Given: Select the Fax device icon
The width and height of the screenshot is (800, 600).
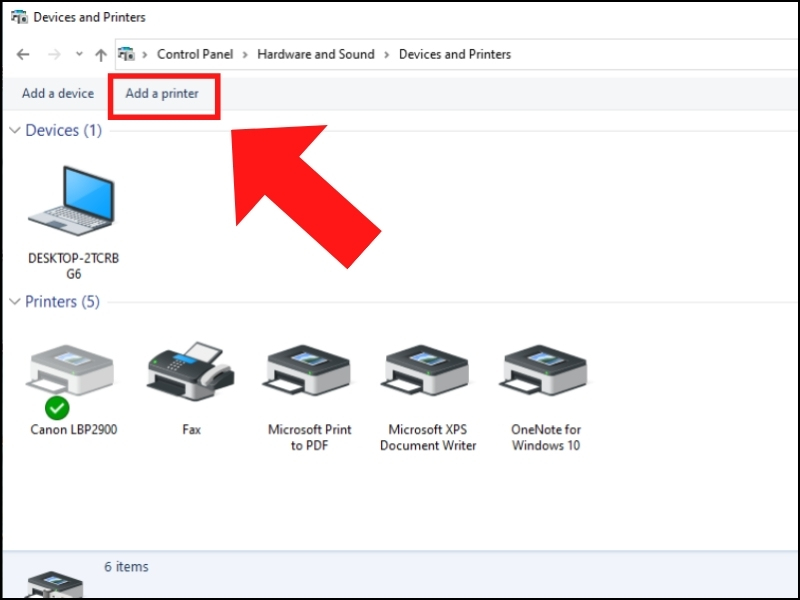Looking at the screenshot, I should pyautogui.click(x=191, y=371).
